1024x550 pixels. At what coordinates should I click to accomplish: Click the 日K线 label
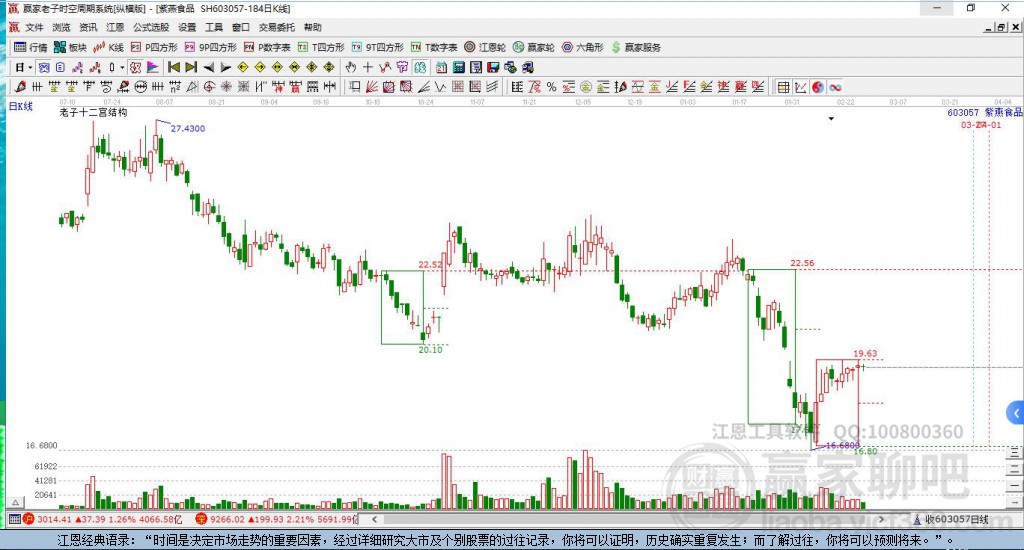click(x=20, y=106)
